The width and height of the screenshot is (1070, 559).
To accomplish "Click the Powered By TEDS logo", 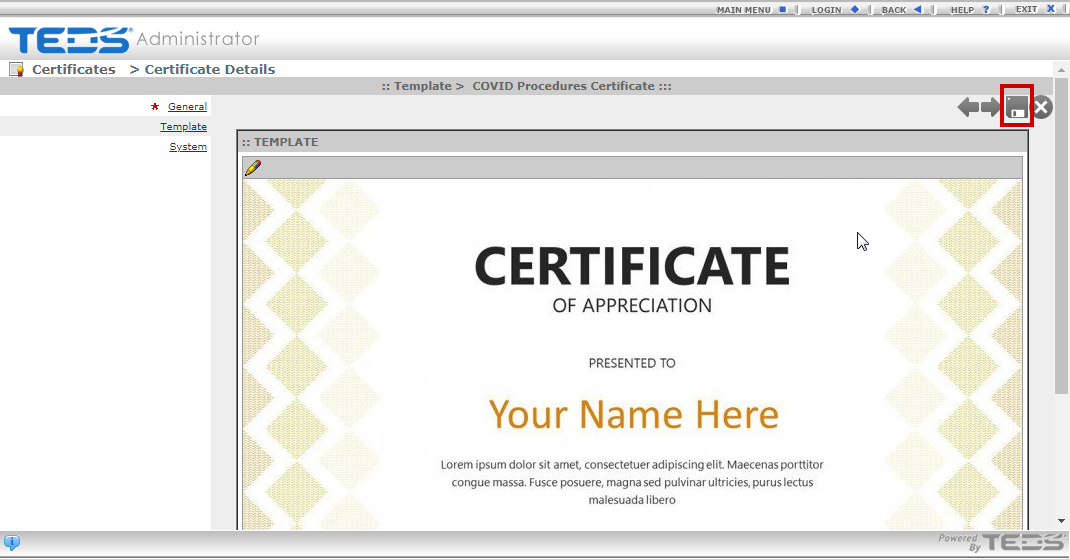I will 1001,542.
